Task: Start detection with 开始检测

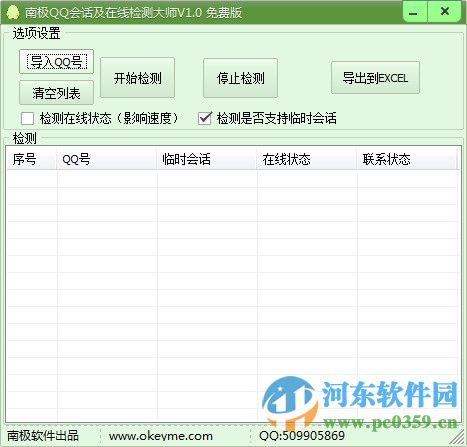Action: tap(137, 78)
